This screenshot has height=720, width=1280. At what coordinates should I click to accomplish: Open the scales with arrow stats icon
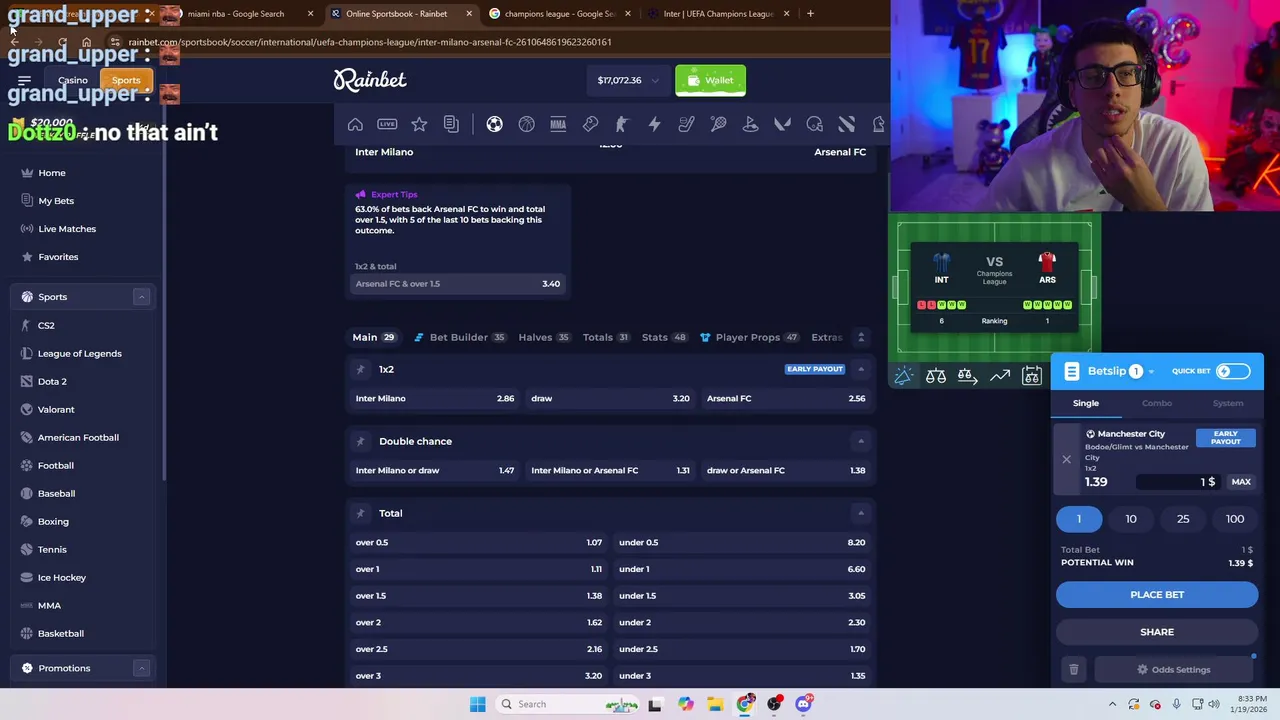point(967,376)
